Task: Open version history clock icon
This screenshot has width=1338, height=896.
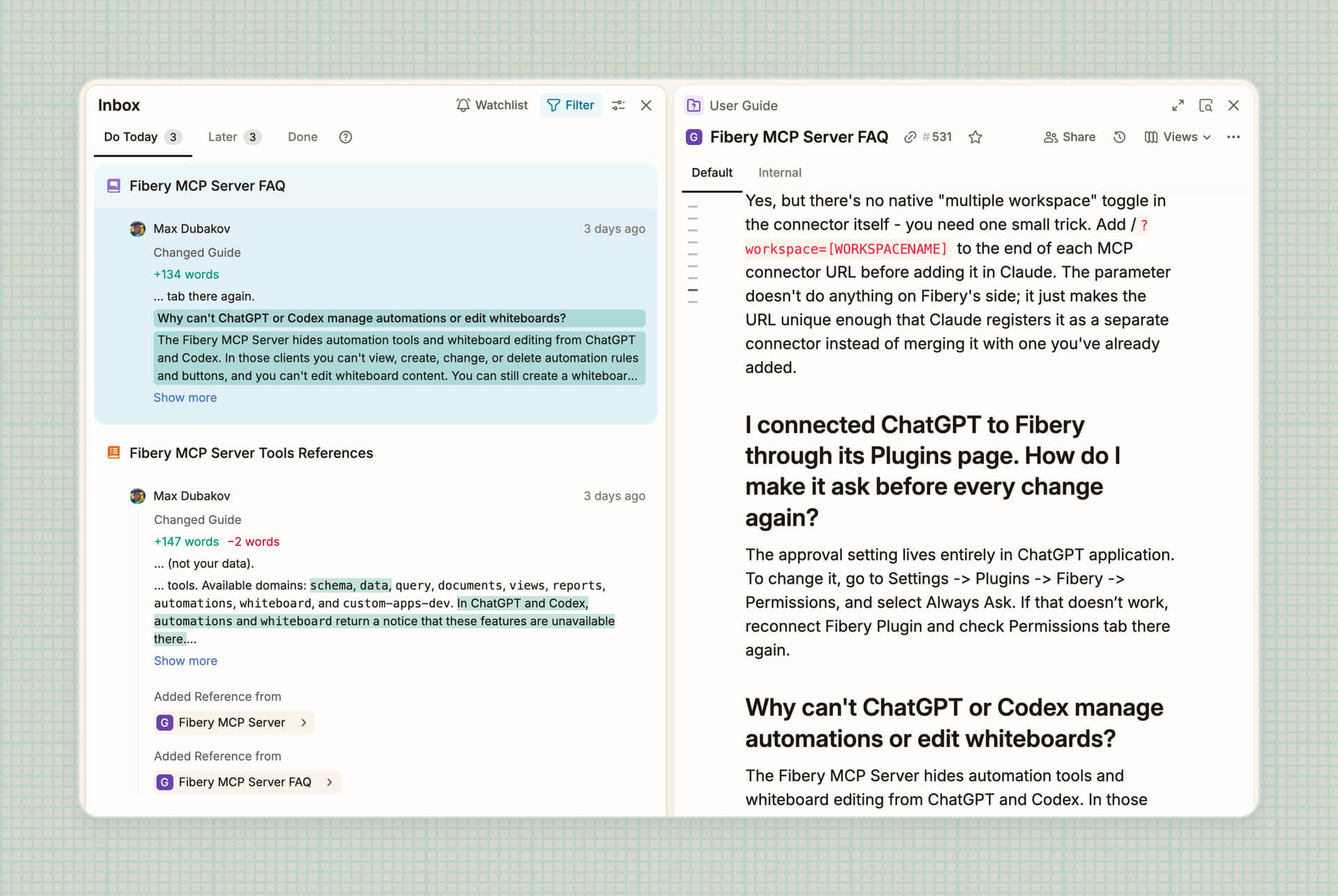Action: 1119,137
